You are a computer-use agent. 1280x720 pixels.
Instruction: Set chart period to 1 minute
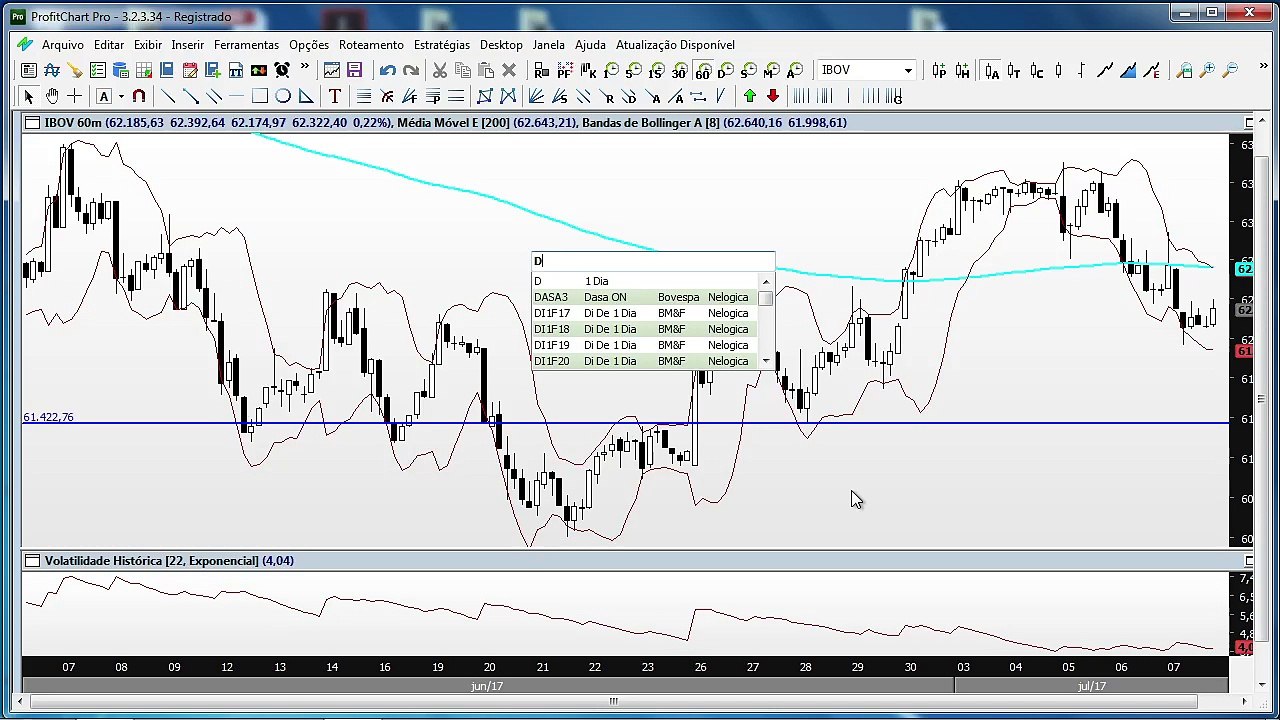point(610,70)
